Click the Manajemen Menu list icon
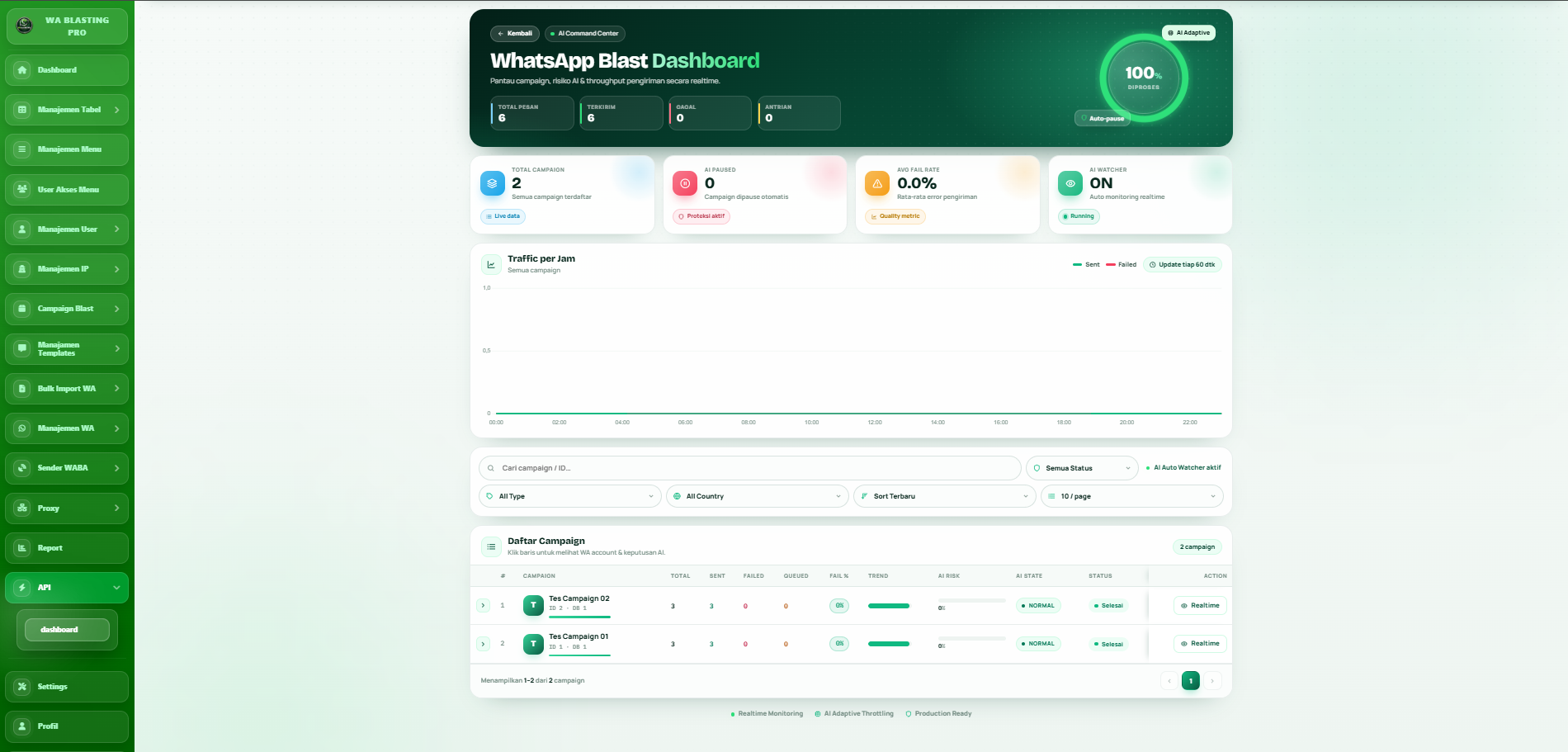The image size is (1568, 752). click(x=22, y=149)
